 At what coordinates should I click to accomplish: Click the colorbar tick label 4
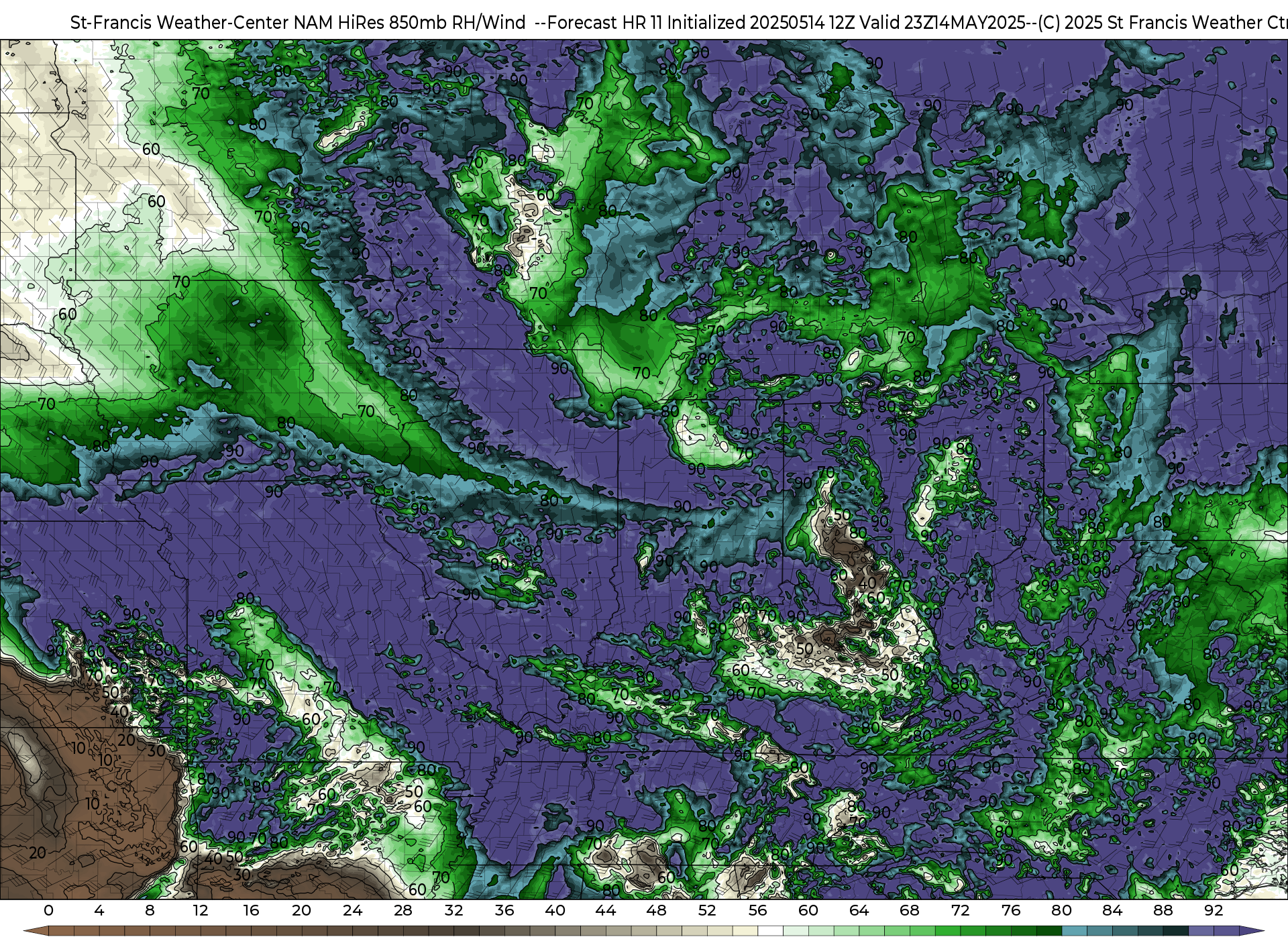pos(99,911)
